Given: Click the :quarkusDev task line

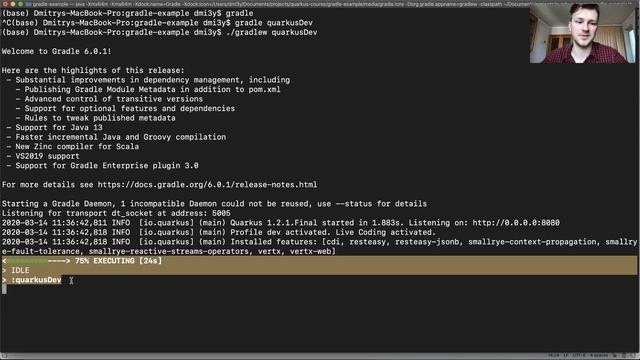Looking at the screenshot, I should tap(32, 280).
